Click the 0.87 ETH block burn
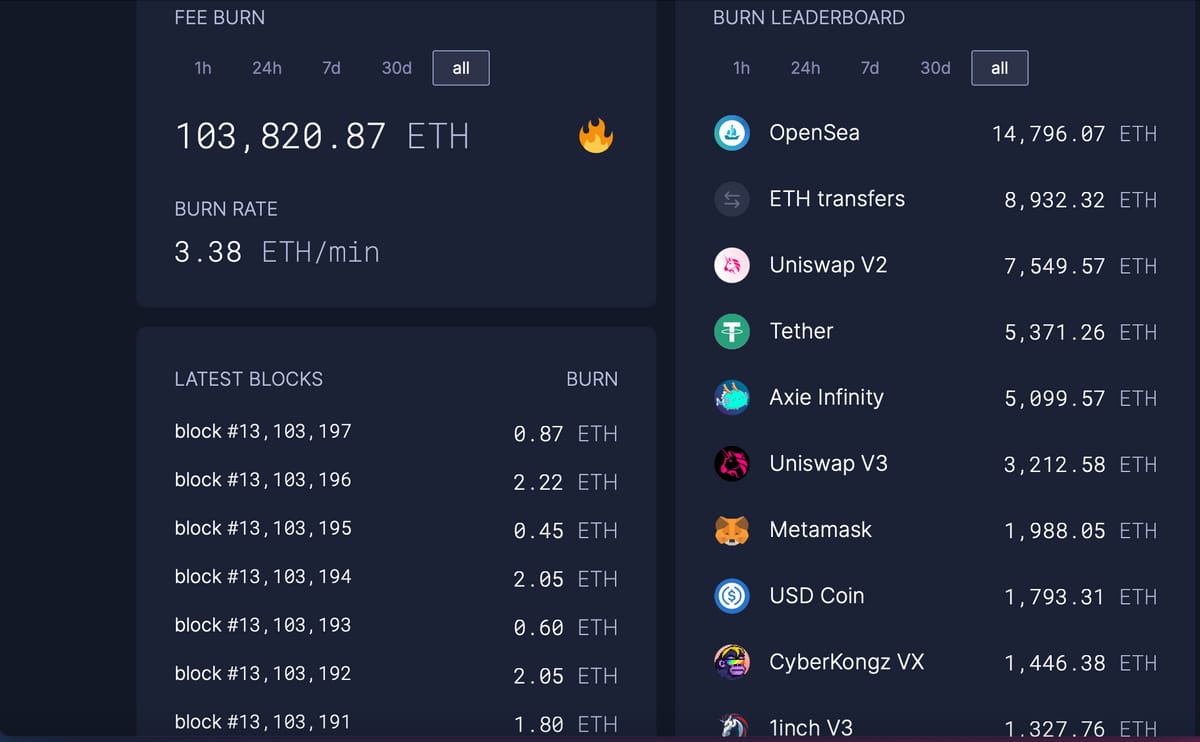This screenshot has height=742, width=1200. click(566, 434)
